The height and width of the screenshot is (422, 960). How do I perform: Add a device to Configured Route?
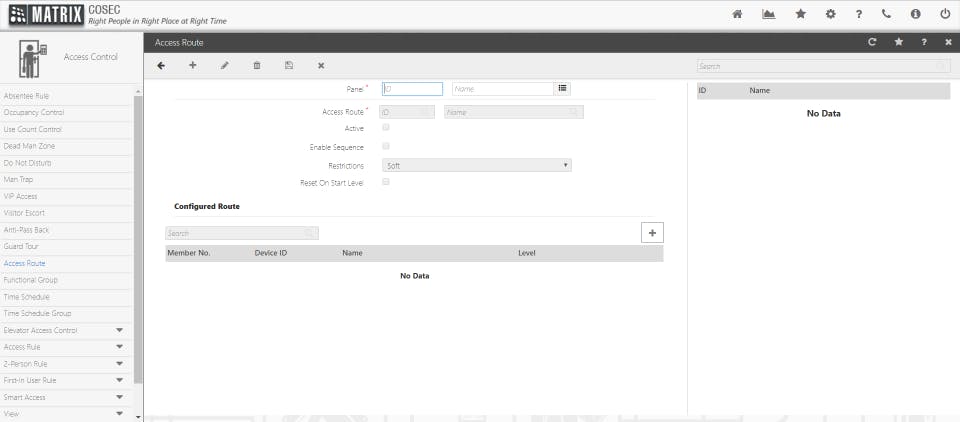tap(652, 233)
